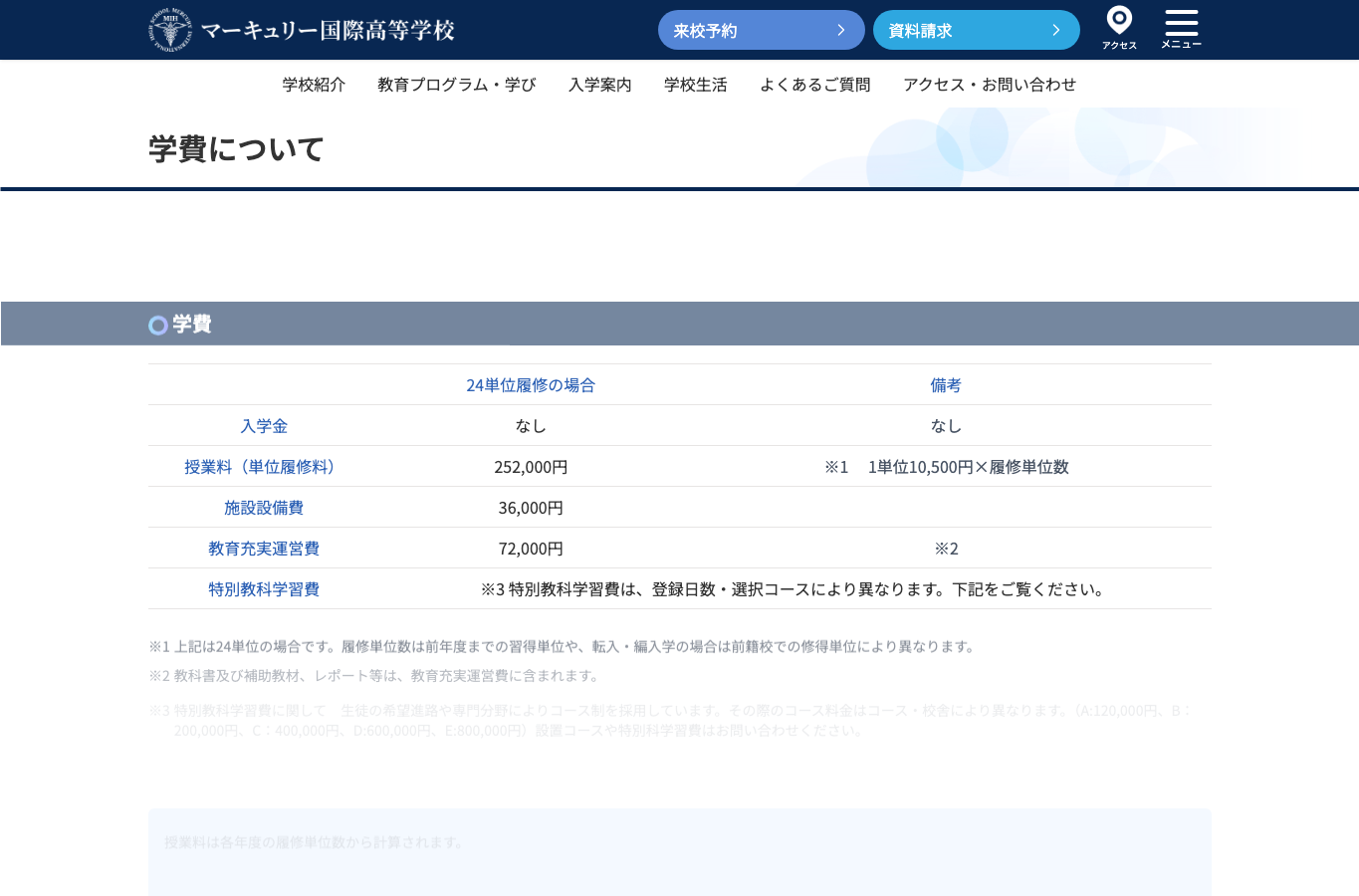Click the ※2 remark in 教育充実運営費 row
Viewport: 1359px width, 896px height.
coord(946,549)
